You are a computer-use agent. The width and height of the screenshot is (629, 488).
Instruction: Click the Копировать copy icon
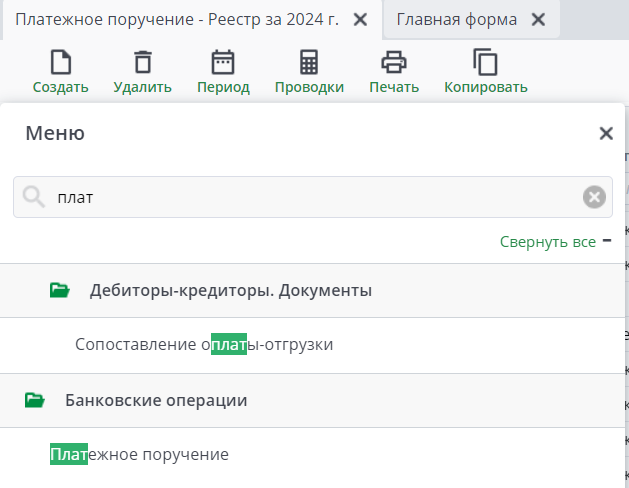[x=485, y=63]
